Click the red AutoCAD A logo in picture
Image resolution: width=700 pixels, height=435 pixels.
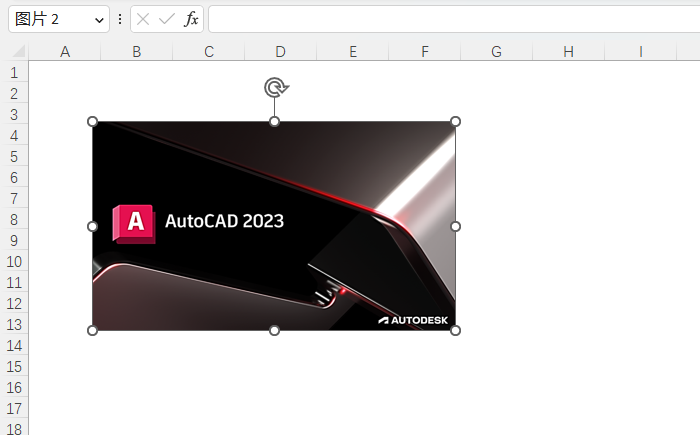point(134,224)
